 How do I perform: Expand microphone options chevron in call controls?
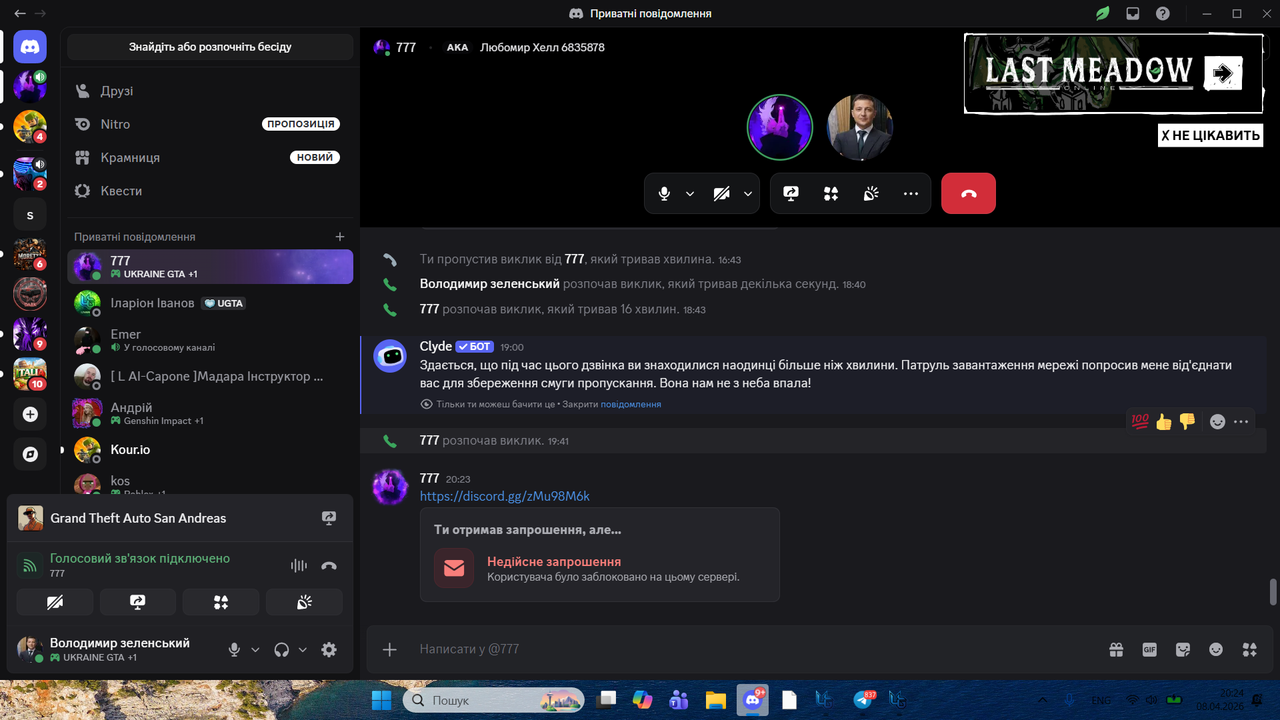690,194
